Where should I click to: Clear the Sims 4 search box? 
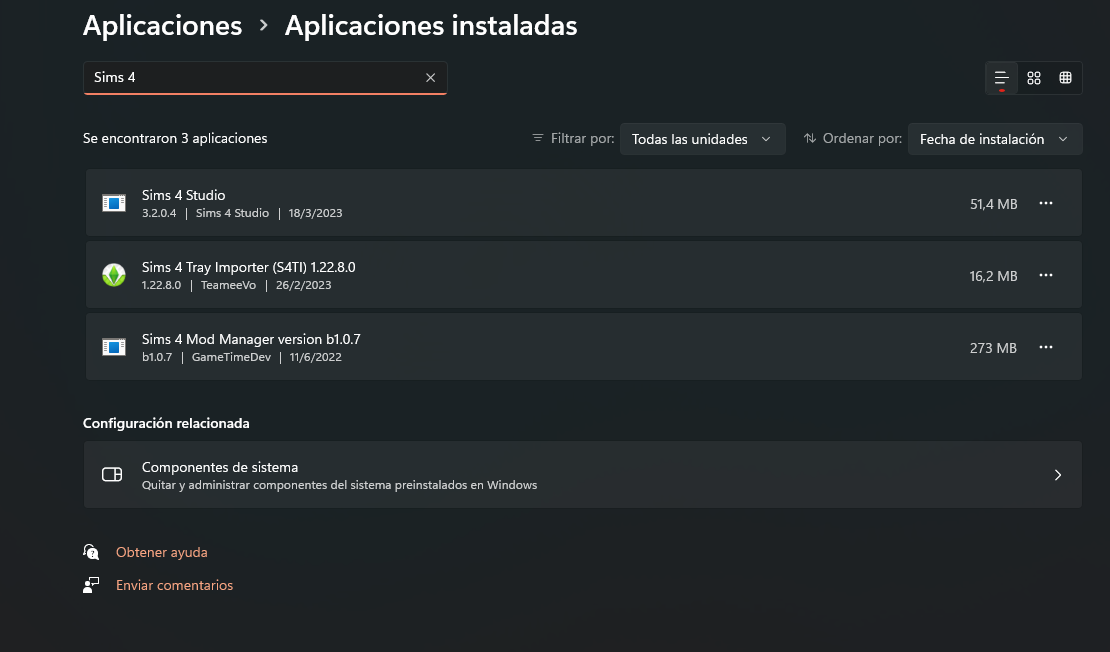430,78
